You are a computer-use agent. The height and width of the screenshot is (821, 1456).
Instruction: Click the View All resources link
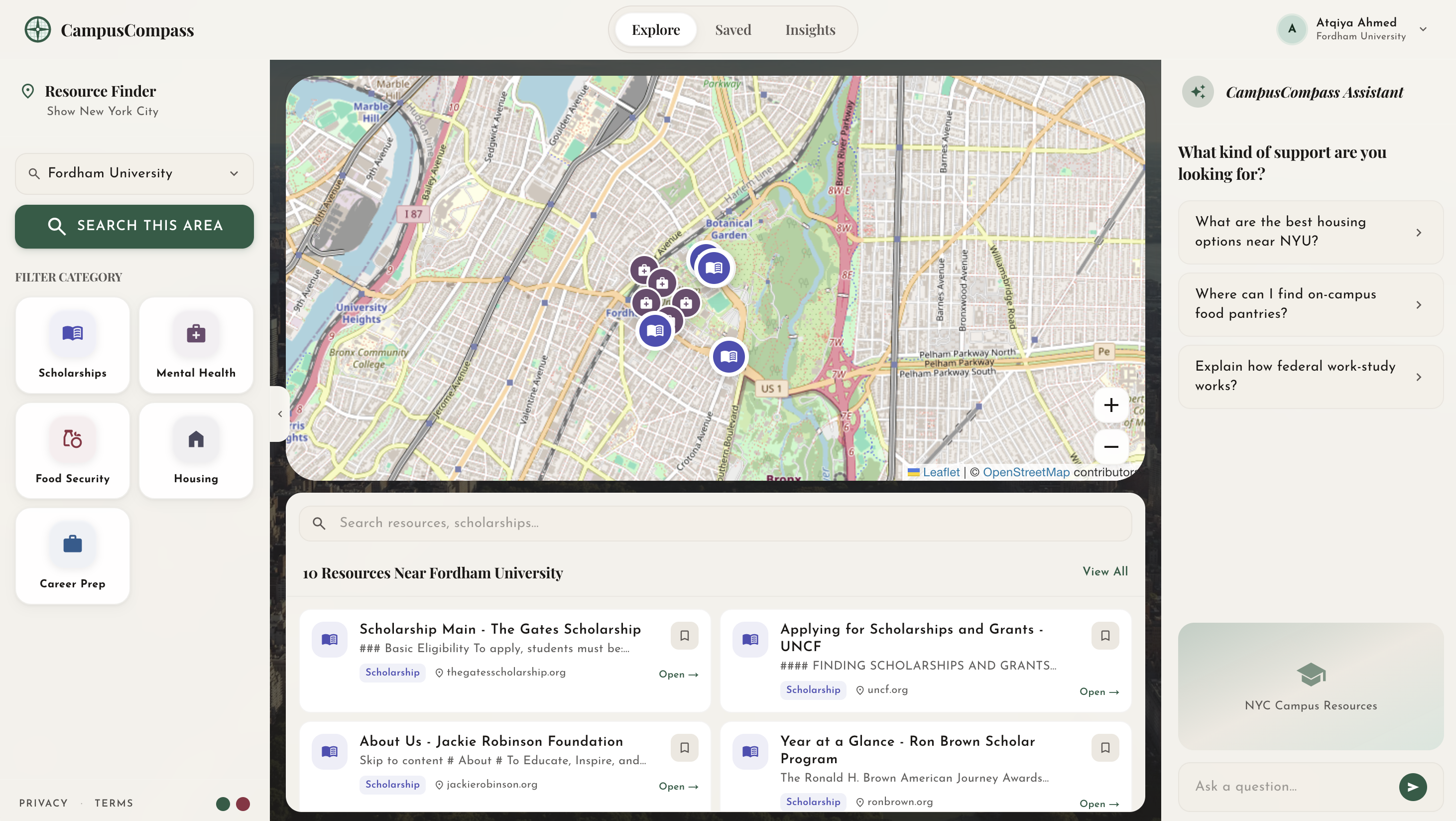pos(1104,571)
